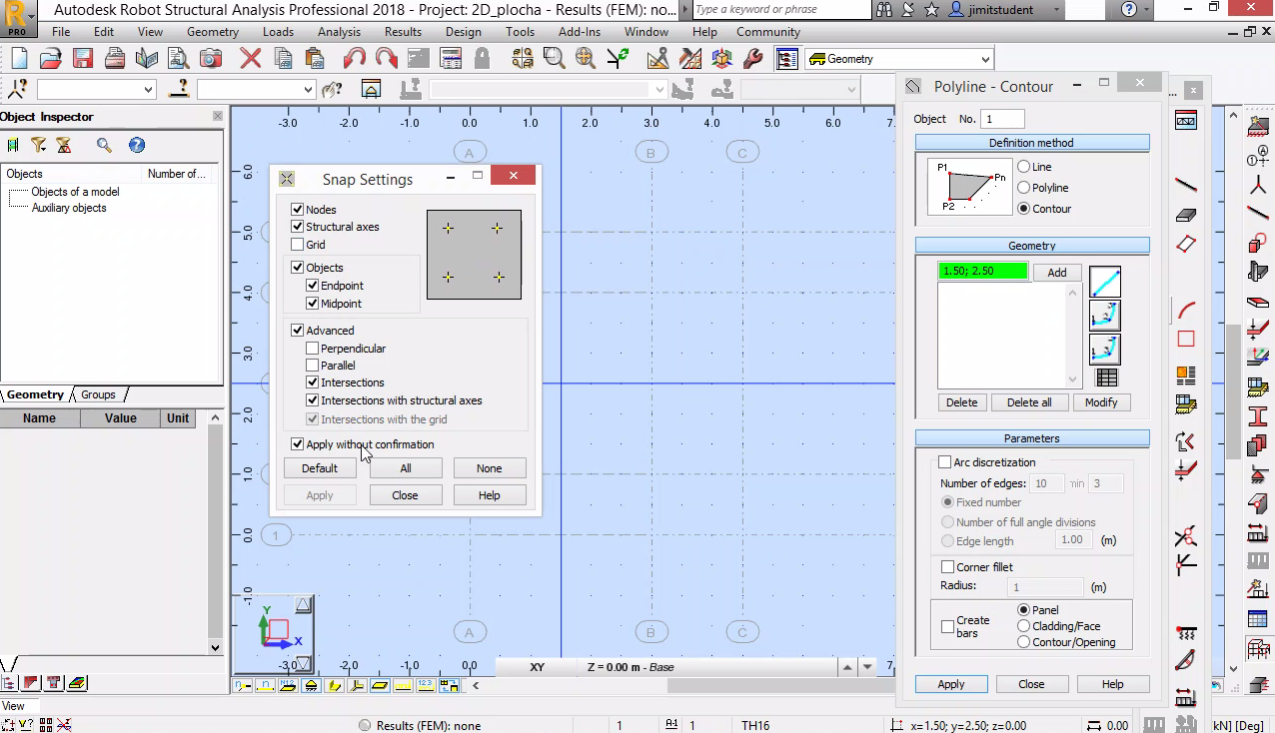1275x733 pixels.
Task: Click the table grid icon in Geometry section
Action: tap(1106, 378)
